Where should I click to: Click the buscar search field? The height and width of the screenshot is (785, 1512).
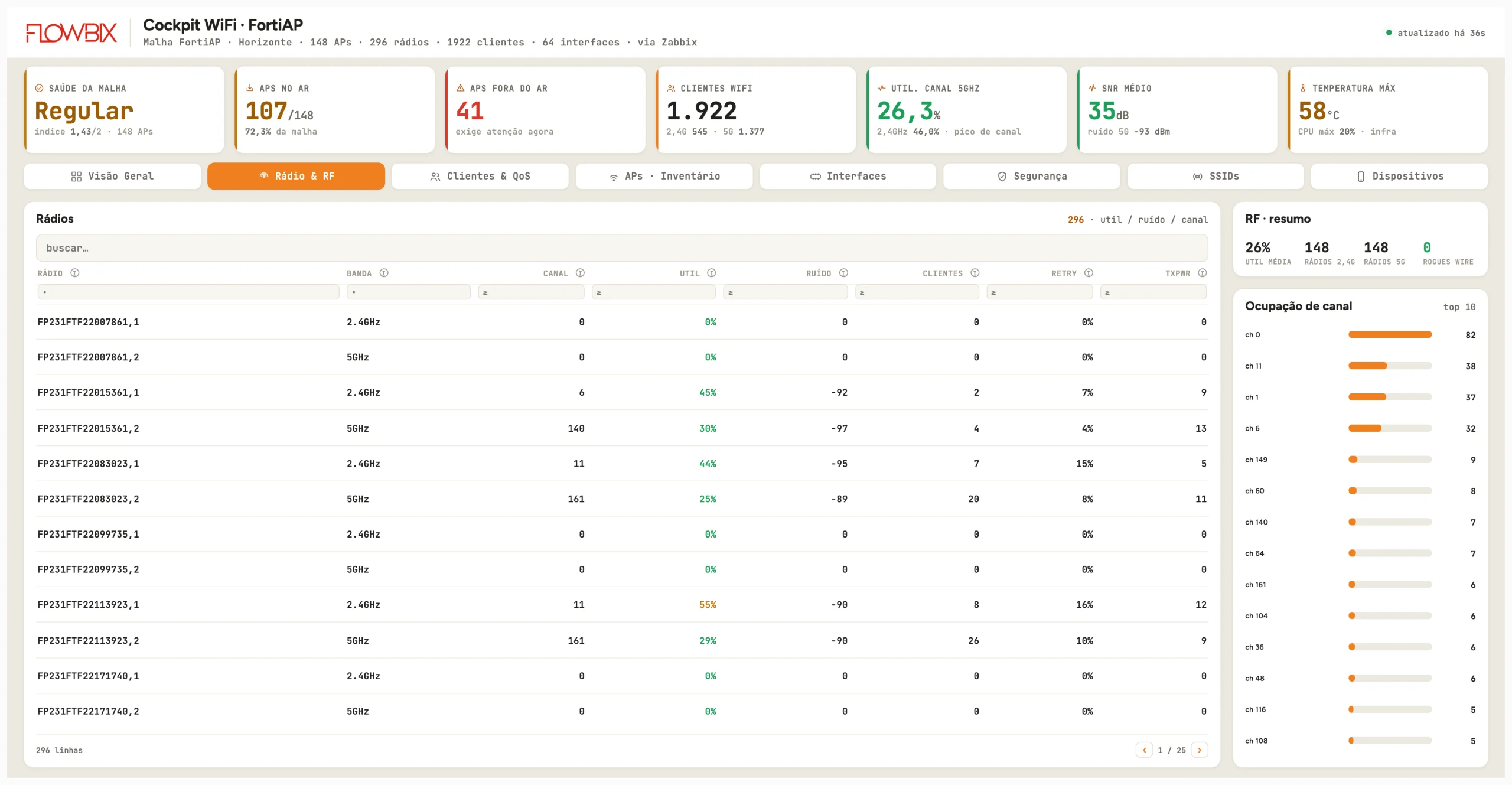622,248
